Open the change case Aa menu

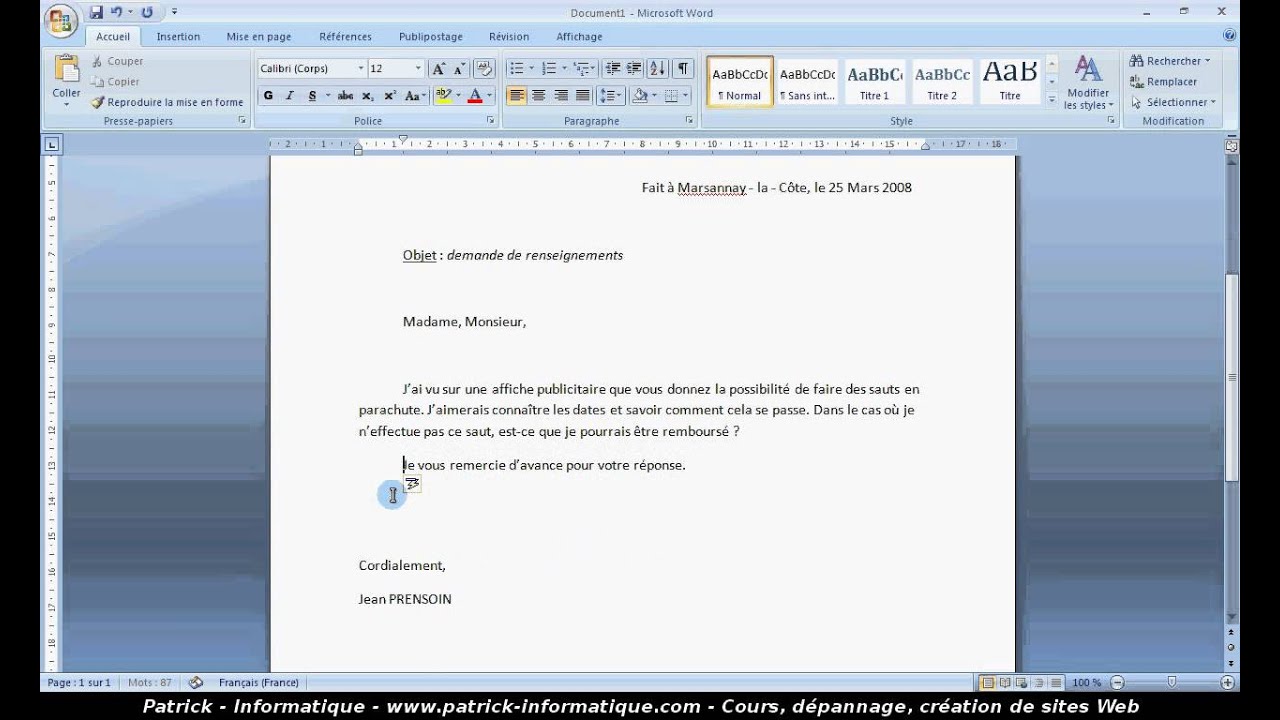[414, 96]
